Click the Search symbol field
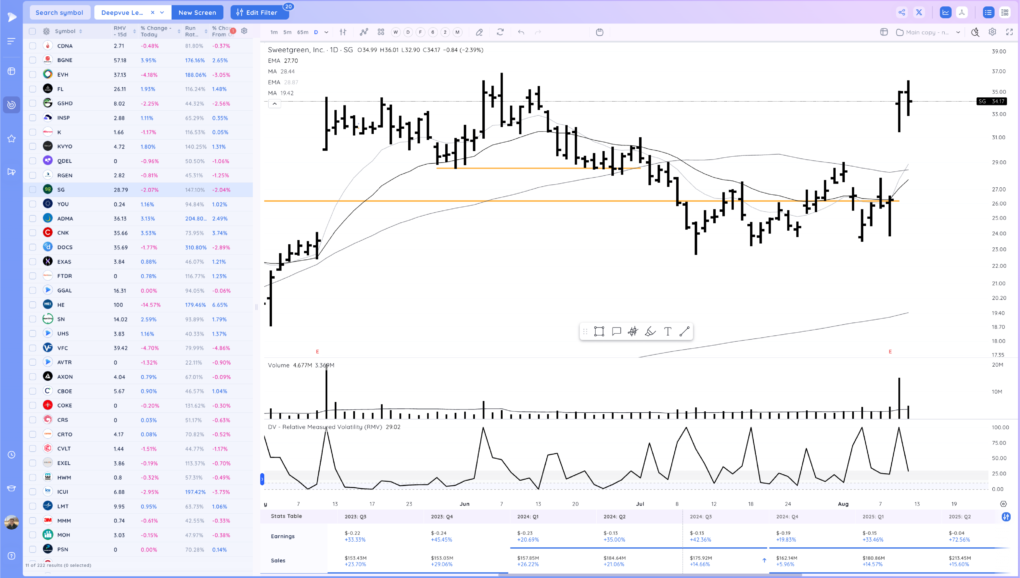1020x578 pixels. pos(59,12)
